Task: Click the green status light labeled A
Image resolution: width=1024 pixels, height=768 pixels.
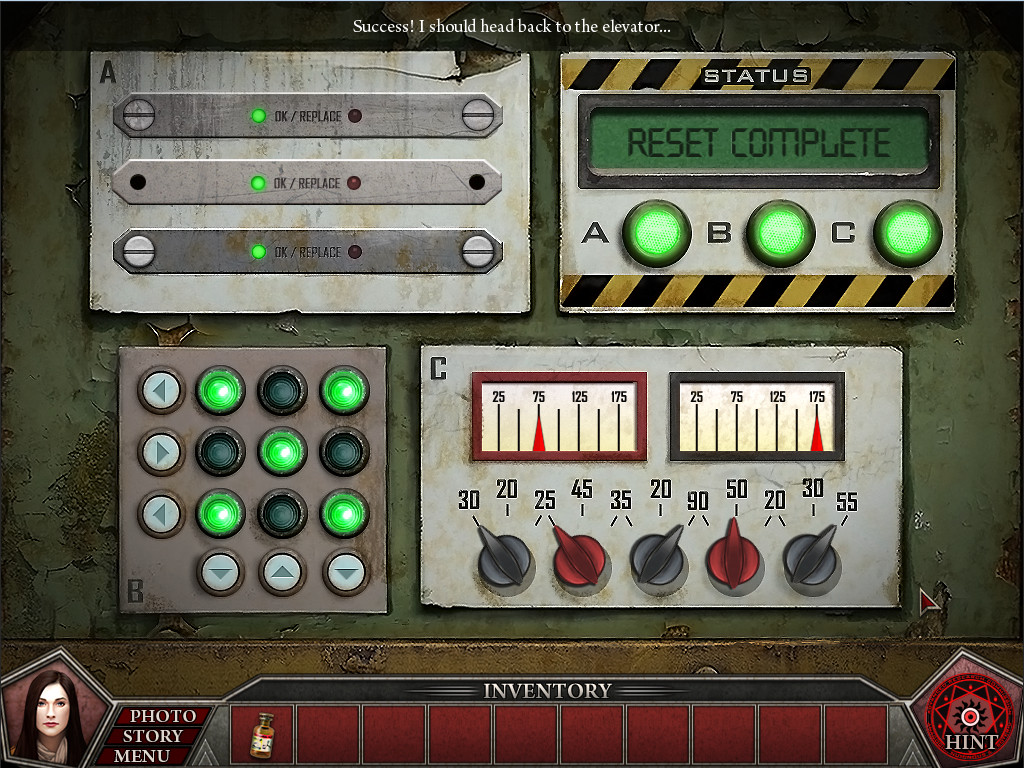Action: (656, 233)
